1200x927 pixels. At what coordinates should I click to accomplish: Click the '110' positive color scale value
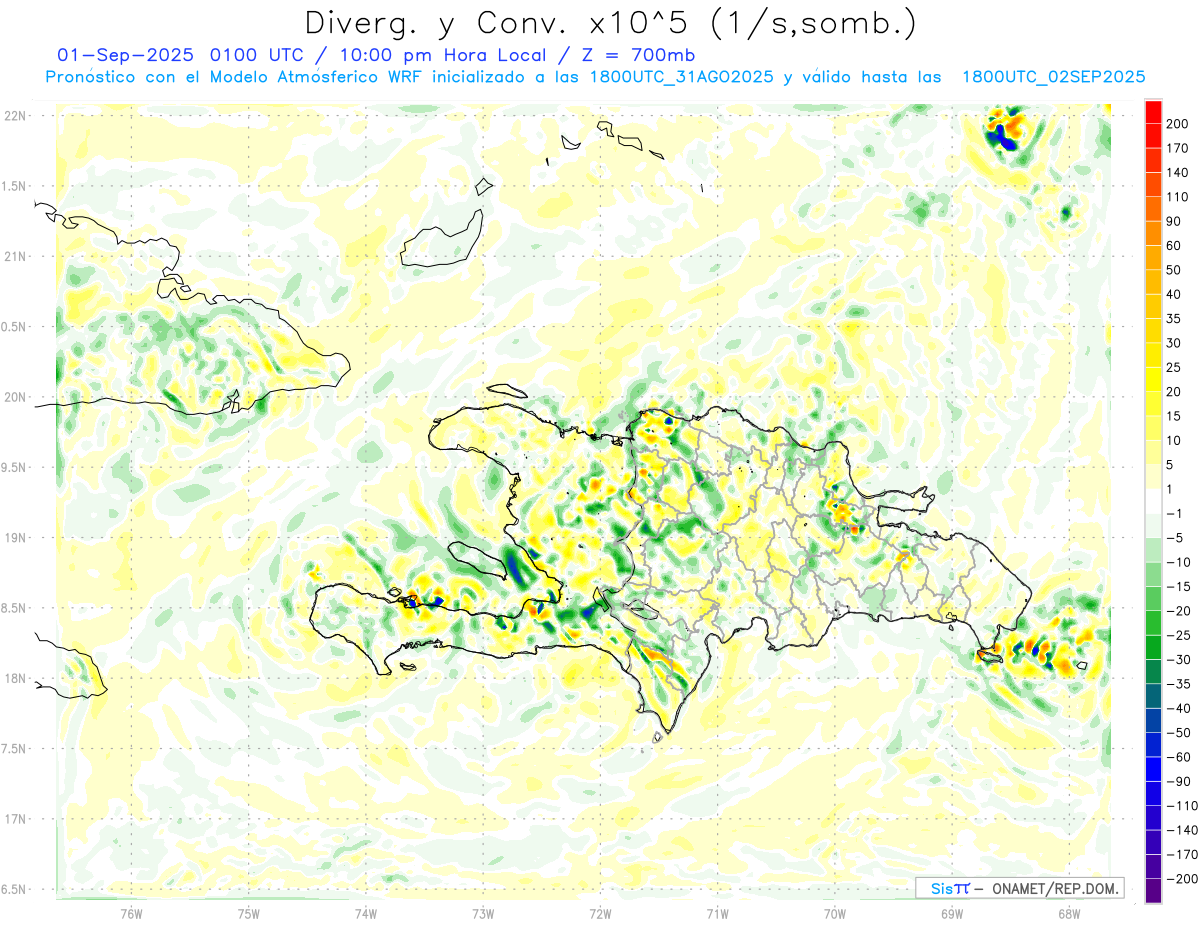tap(1179, 197)
